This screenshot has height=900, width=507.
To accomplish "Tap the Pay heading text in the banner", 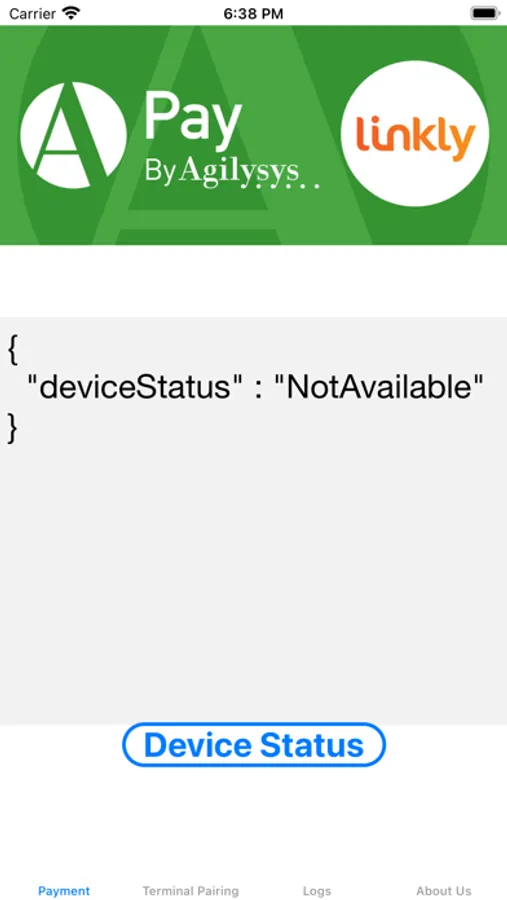I will [192, 119].
